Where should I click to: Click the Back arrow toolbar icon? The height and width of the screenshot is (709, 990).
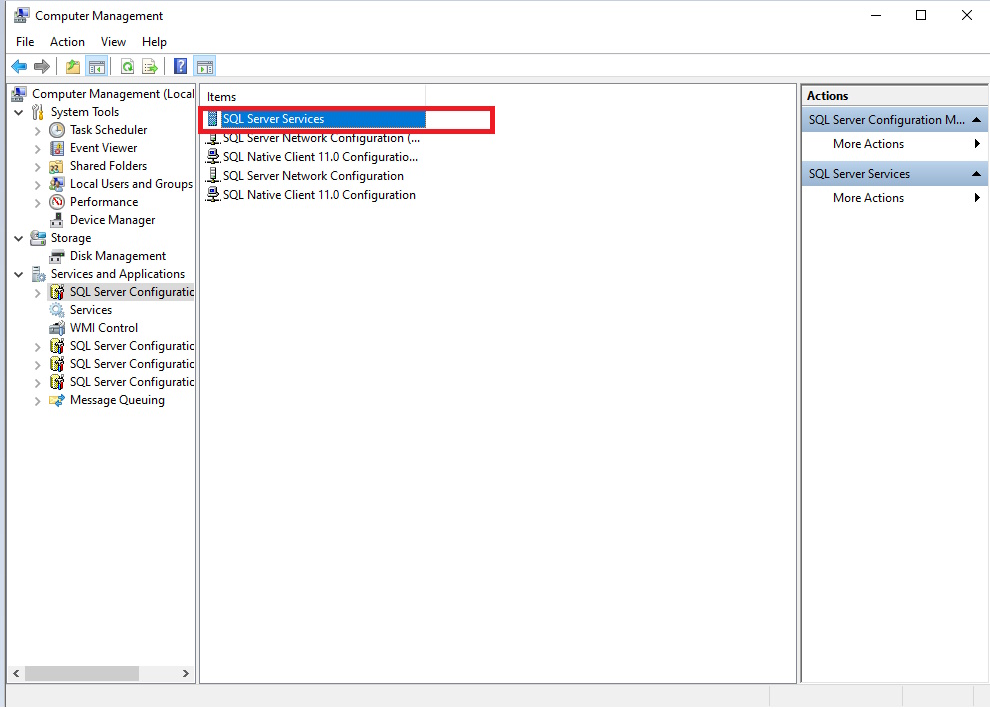coord(19,66)
